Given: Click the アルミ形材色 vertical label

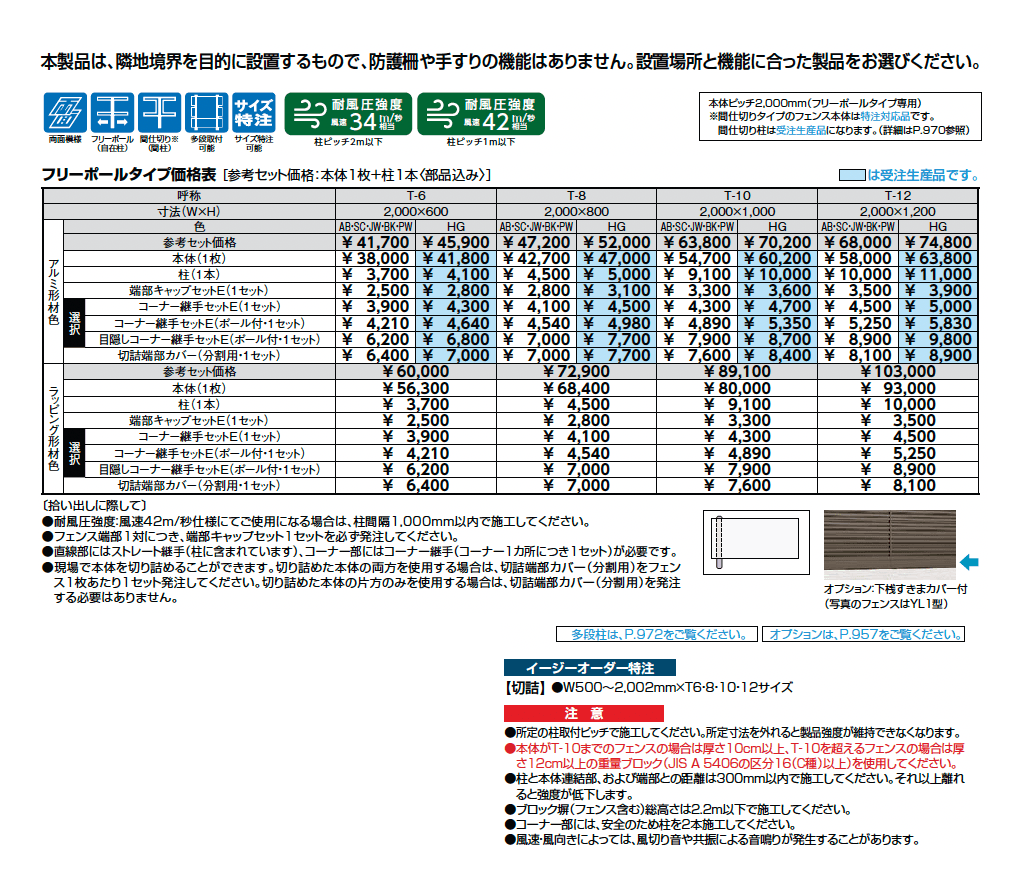Looking at the screenshot, I should coord(54,292).
